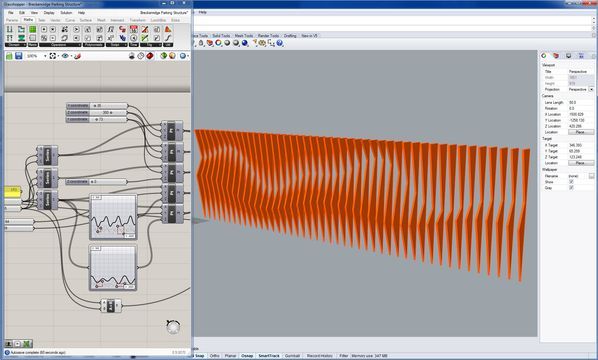Click the target location Place button
The image size is (598, 360).
coord(581,163)
